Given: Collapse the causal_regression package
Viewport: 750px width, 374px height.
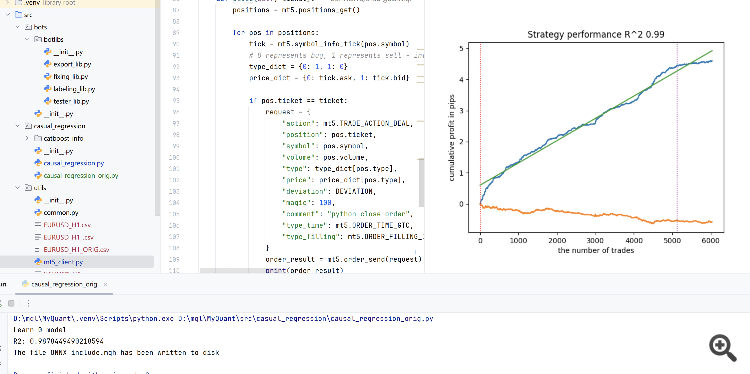Looking at the screenshot, I should [18, 126].
